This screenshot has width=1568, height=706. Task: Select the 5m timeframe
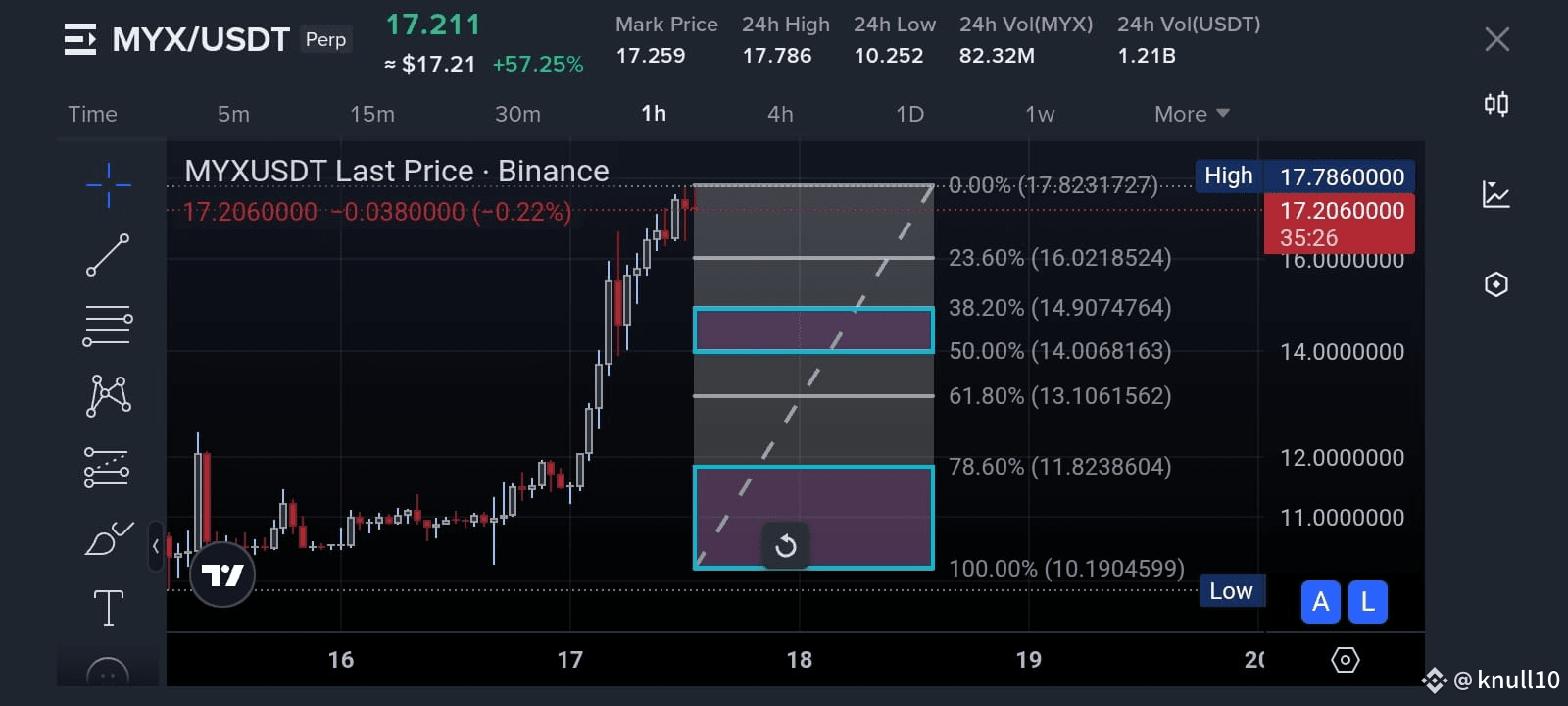pyautogui.click(x=233, y=114)
